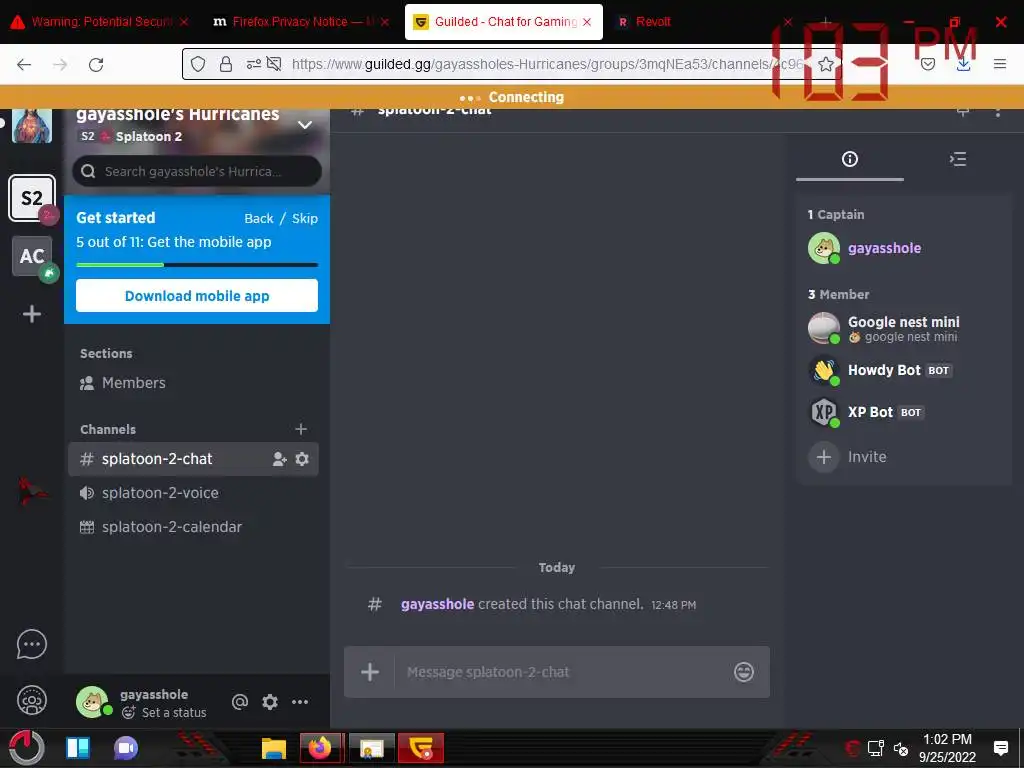Open the Members section
Image resolution: width=1024 pixels, height=768 pixels.
193,383
